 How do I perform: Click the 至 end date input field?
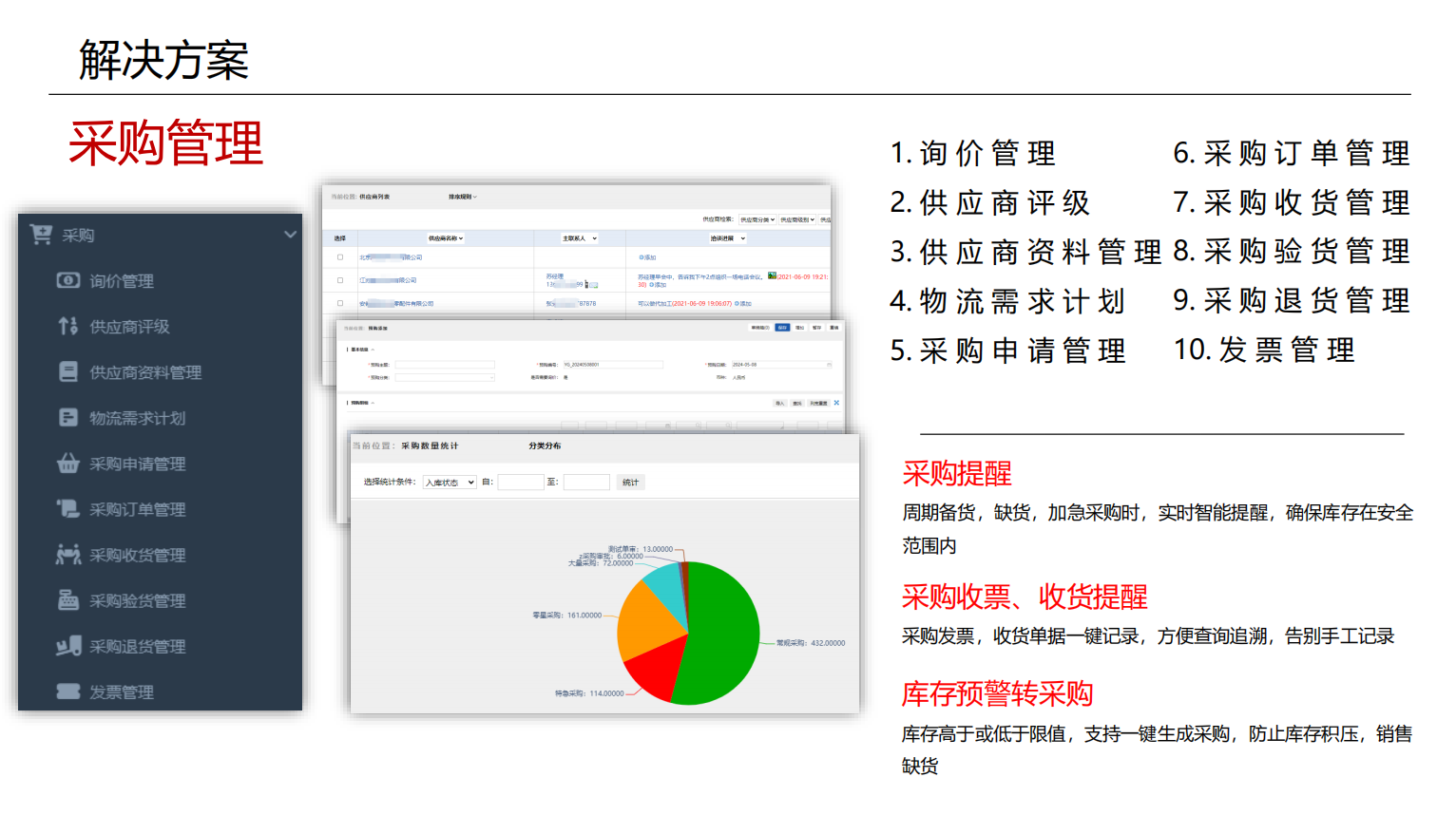click(586, 483)
